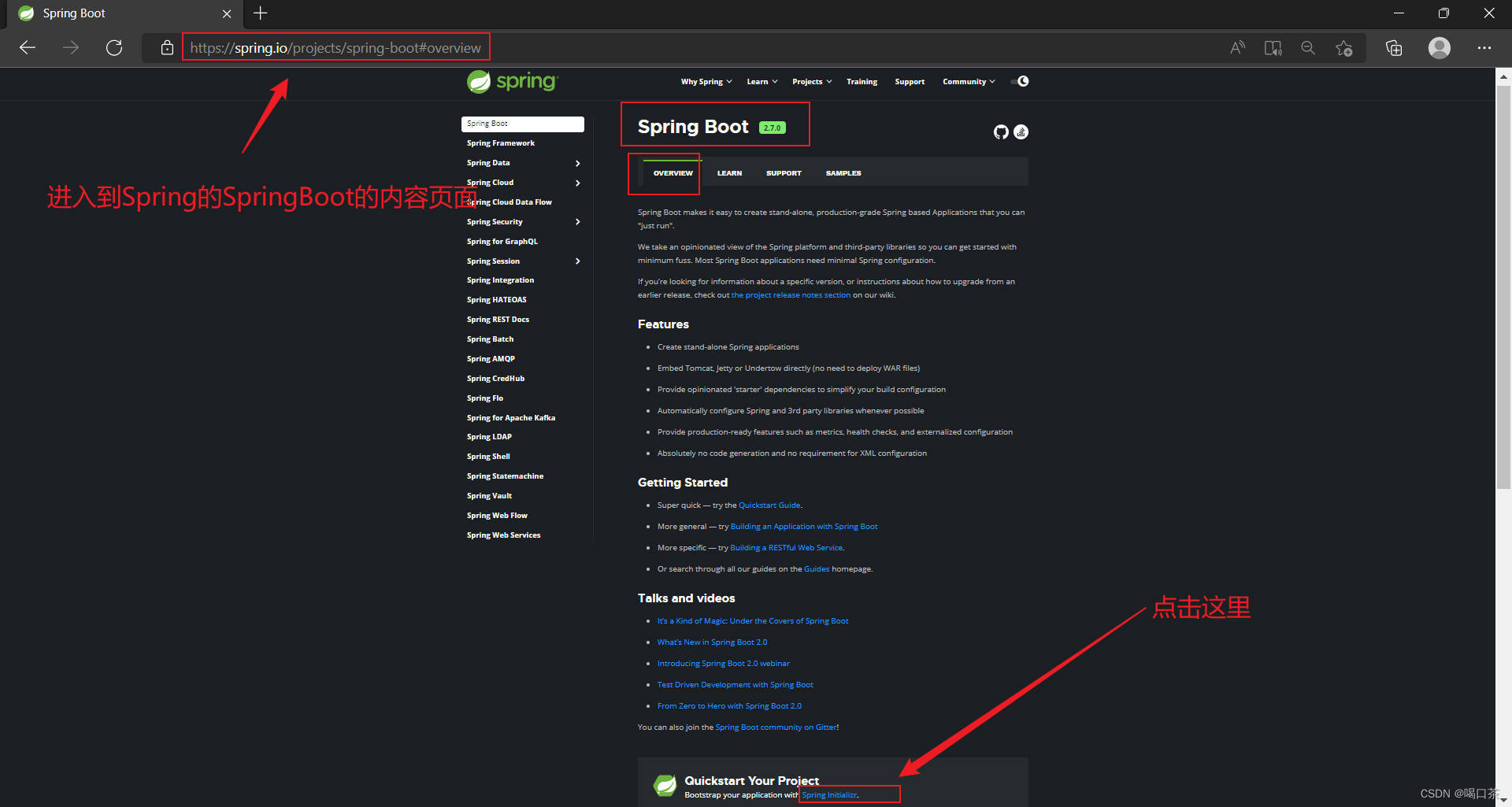
Task: Expand Spring Security sidebar chevron
Action: [578, 222]
